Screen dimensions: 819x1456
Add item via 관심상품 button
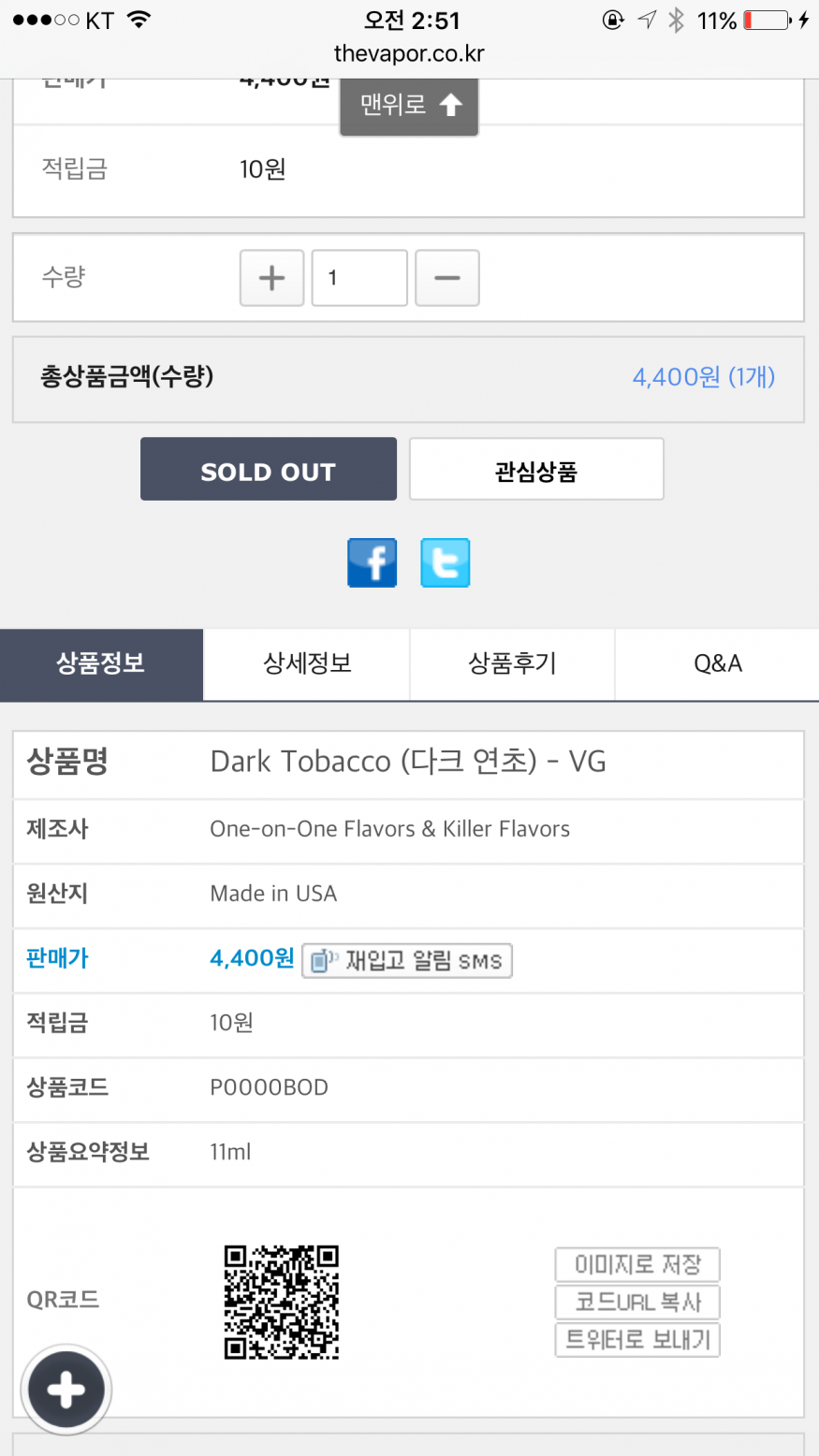tap(536, 470)
